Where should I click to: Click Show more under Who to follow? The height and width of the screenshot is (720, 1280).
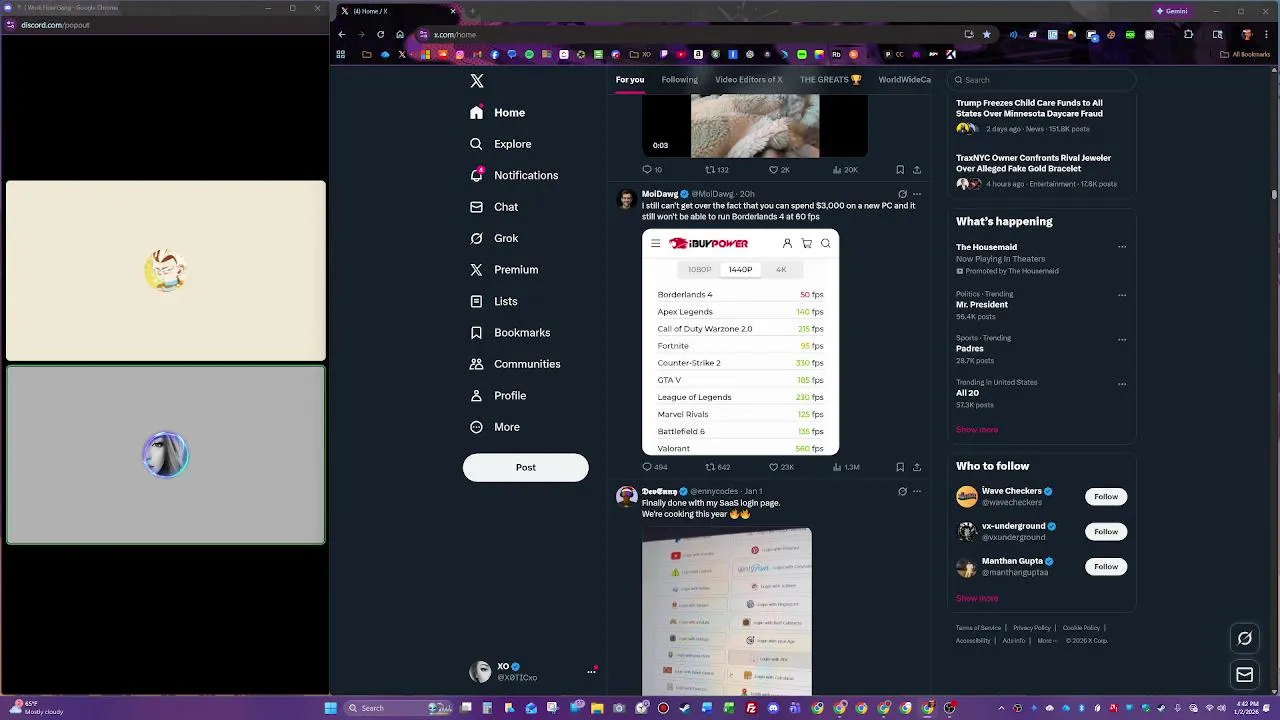coord(977,599)
